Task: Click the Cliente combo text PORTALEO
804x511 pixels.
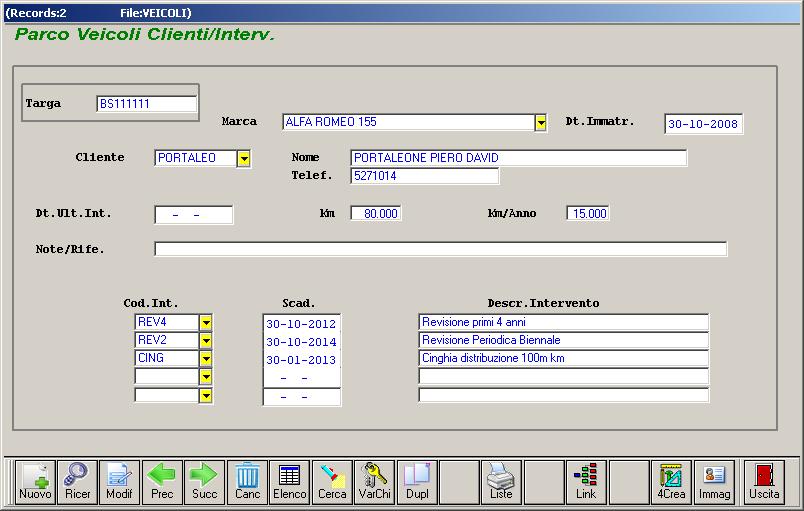Action: tap(195, 158)
